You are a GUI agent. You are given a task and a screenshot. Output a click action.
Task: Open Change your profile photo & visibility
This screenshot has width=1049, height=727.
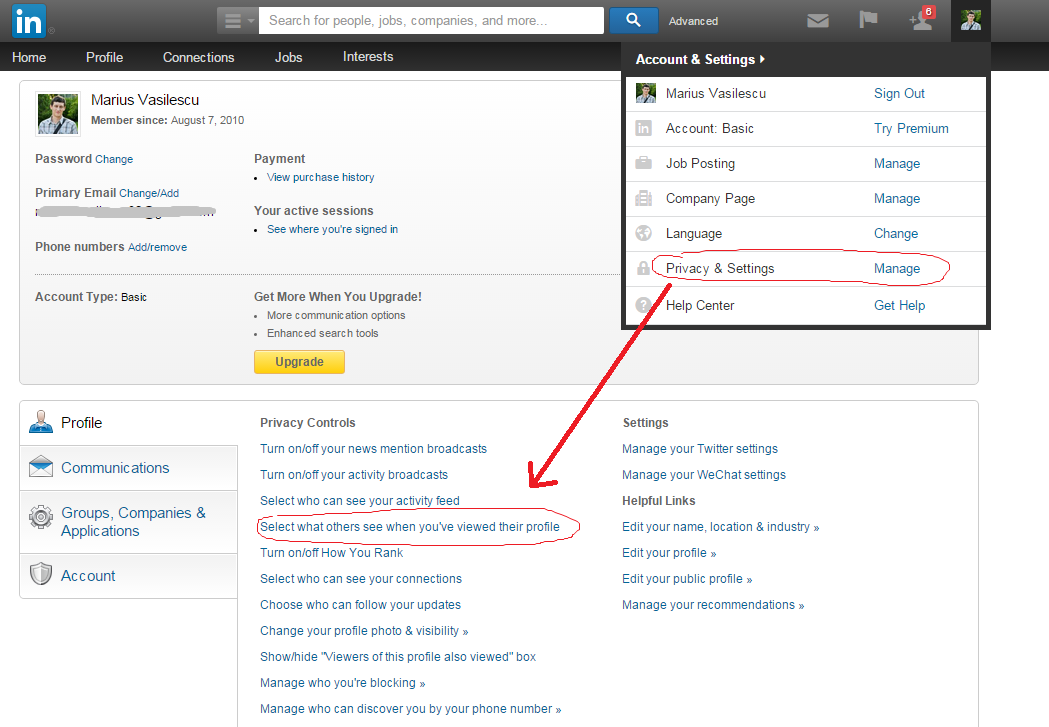pos(364,631)
